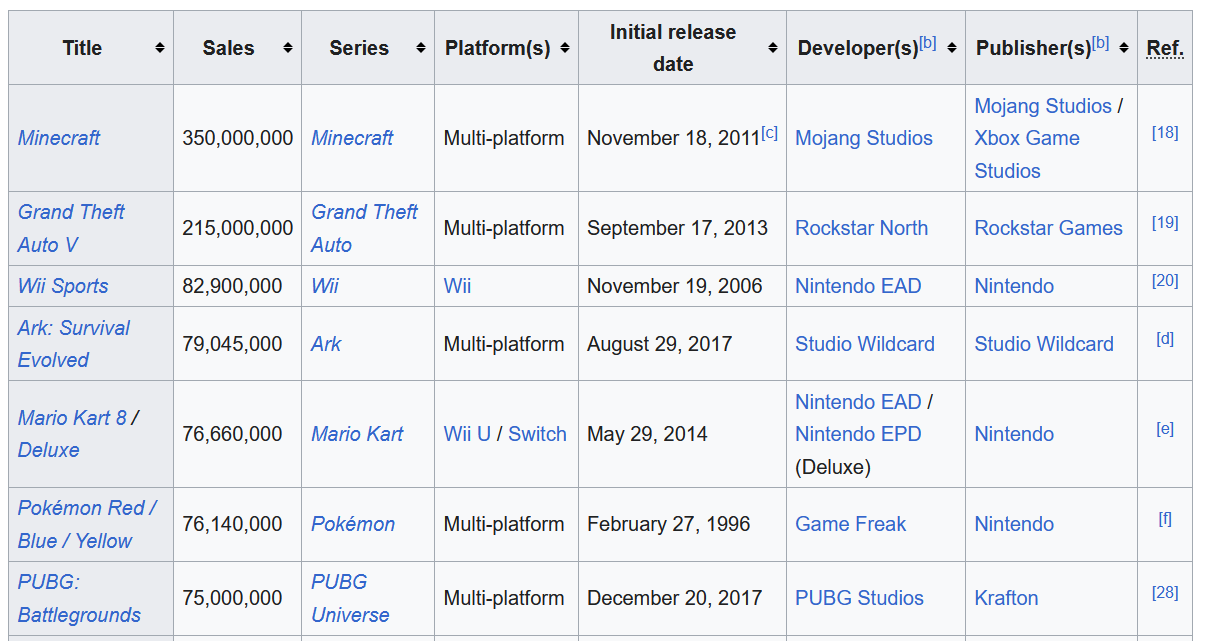Image resolution: width=1207 pixels, height=641 pixels.
Task: Select the 350,000,000 sales figure
Action: [238, 138]
